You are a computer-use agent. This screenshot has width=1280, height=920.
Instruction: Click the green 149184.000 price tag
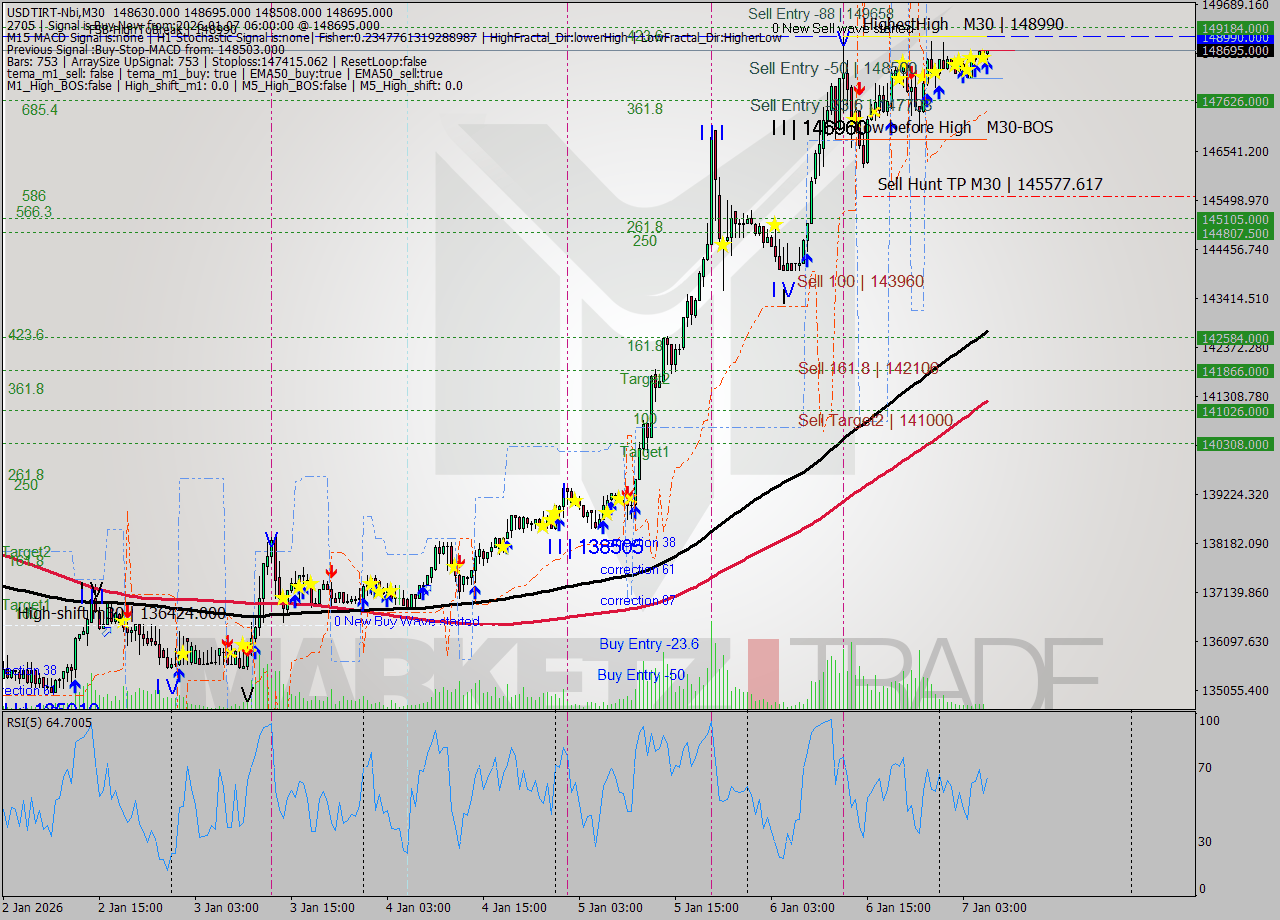(x=1234, y=30)
